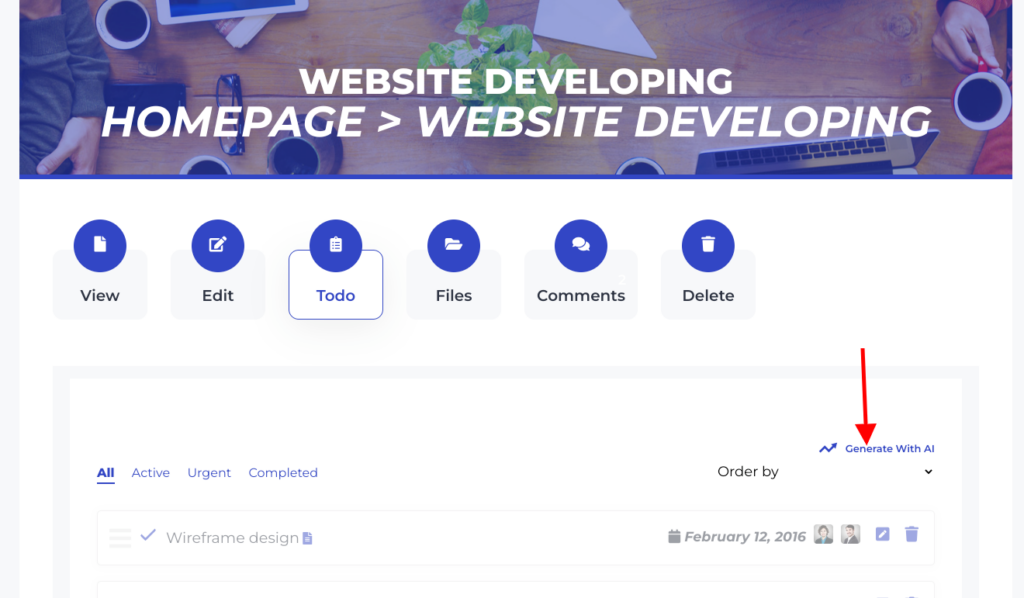Click the Delete trash icon button
The height and width of the screenshot is (598, 1024).
[x=708, y=245]
